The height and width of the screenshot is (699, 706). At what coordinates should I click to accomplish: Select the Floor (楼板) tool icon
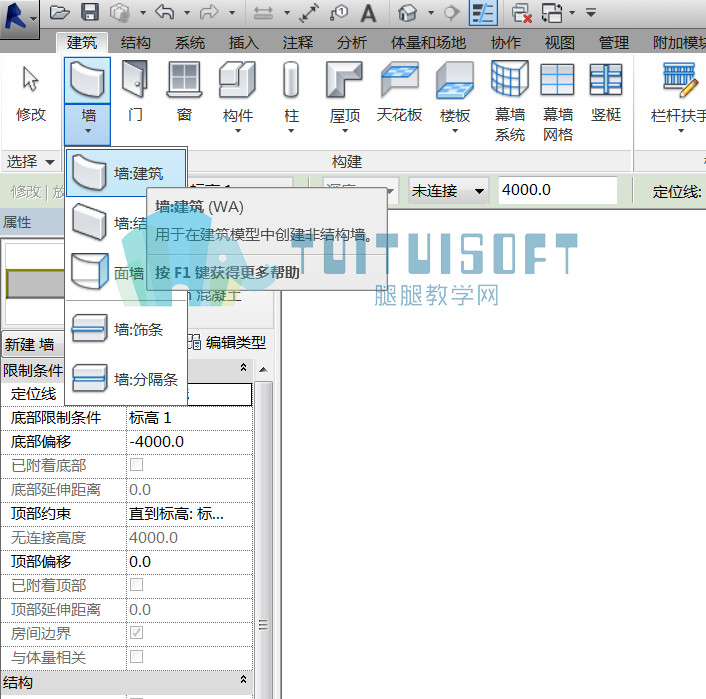click(455, 81)
